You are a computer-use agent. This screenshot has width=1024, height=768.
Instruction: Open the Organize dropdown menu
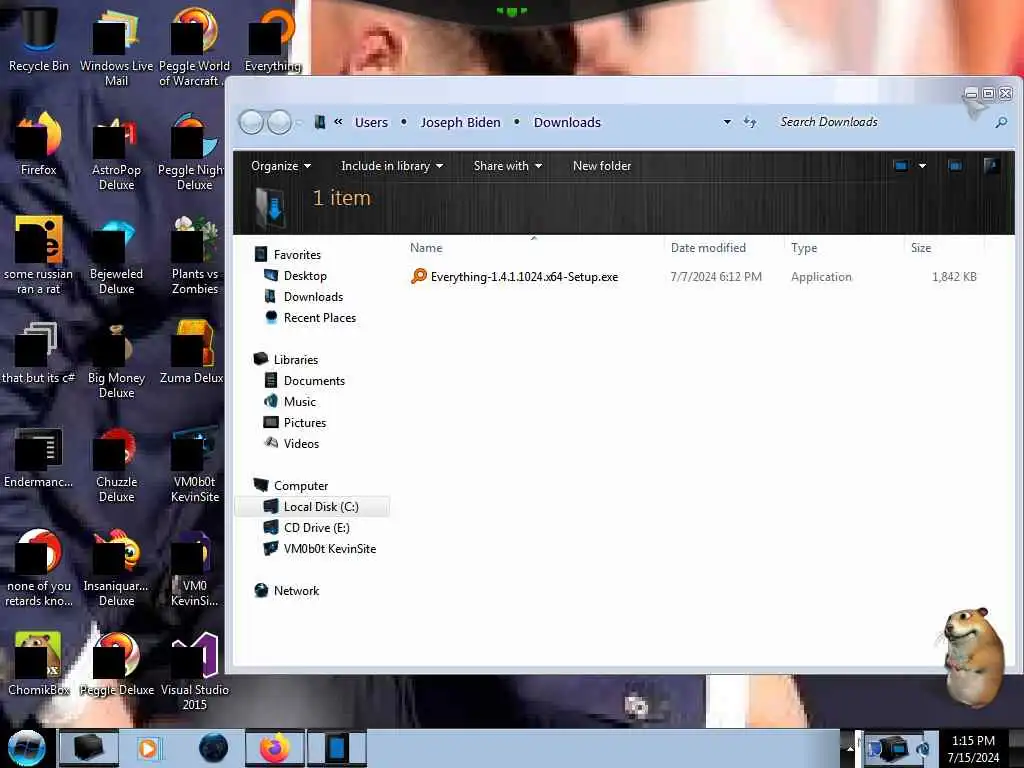[x=281, y=166]
